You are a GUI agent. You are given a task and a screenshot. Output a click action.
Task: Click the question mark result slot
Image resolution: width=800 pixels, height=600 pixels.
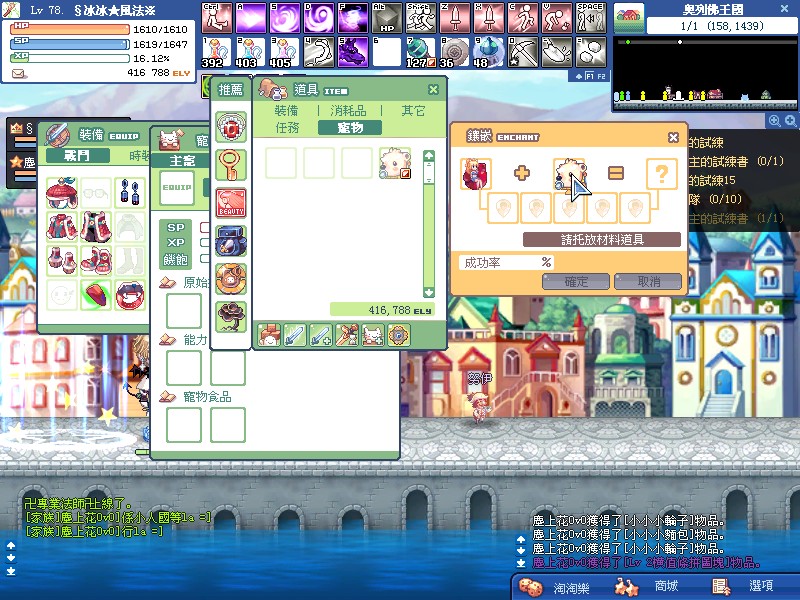662,173
